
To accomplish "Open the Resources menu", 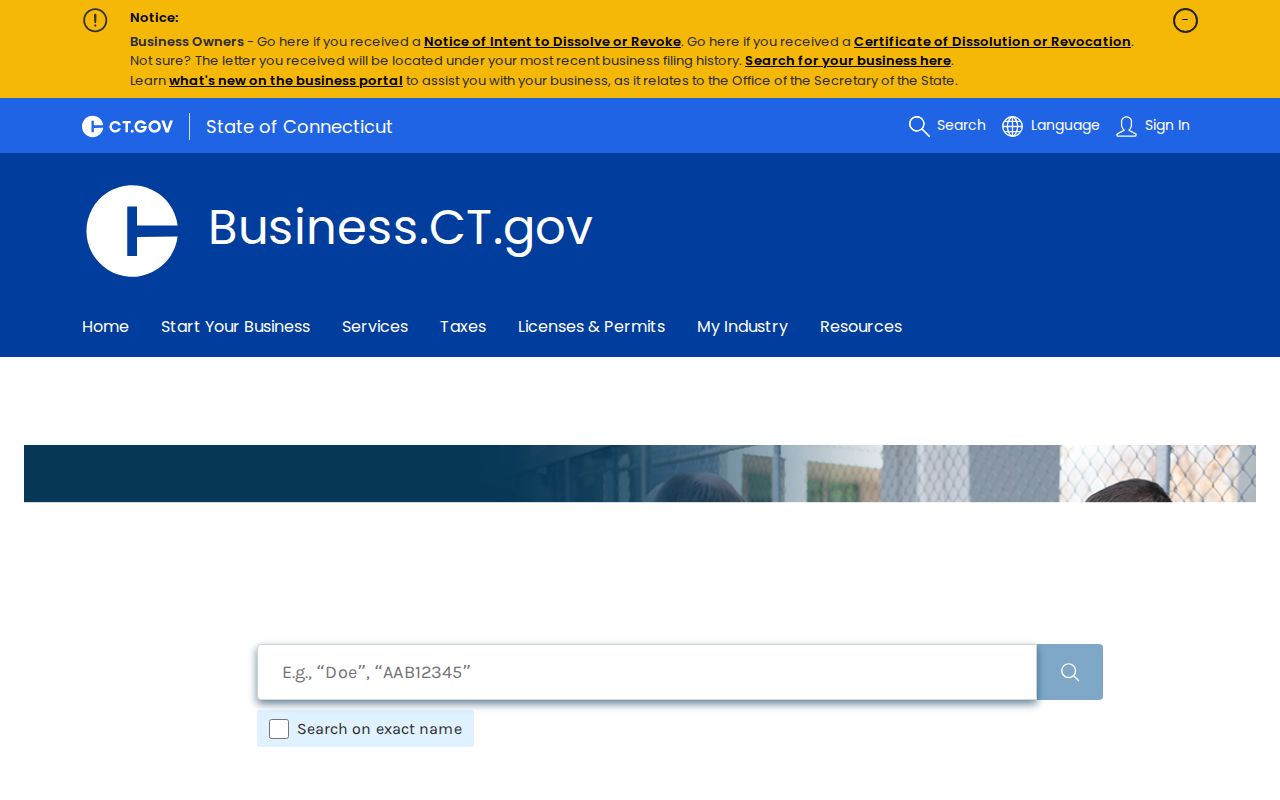I will tap(861, 326).
